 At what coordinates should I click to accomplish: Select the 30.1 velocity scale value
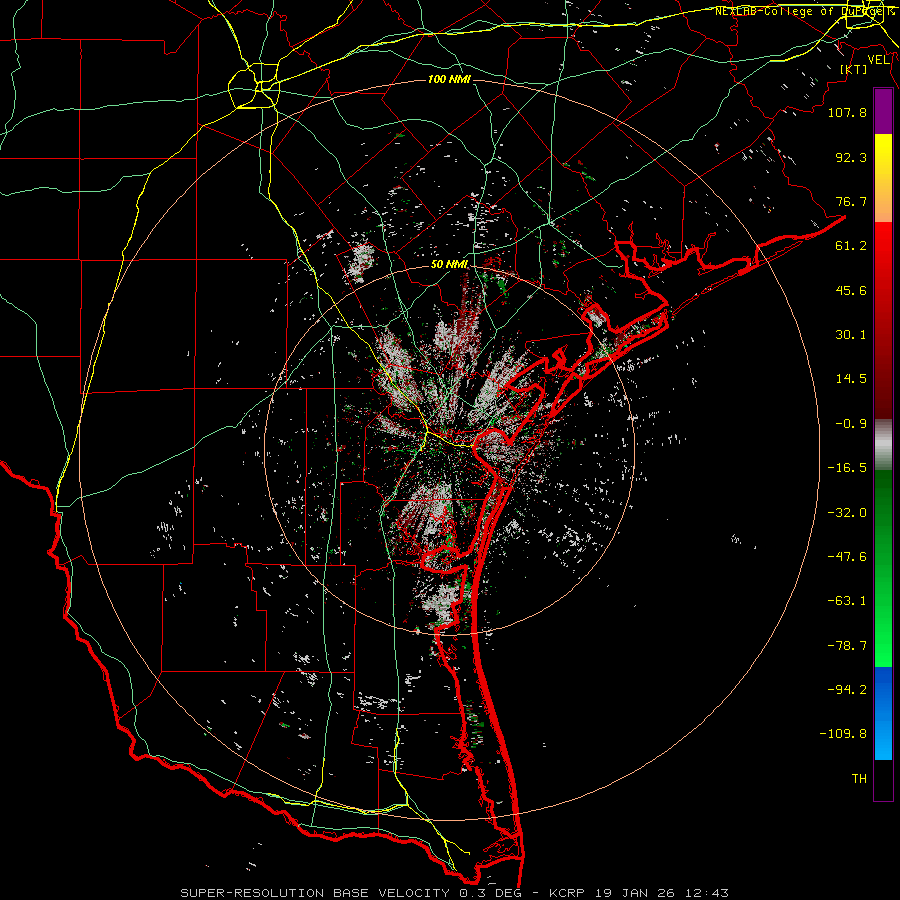click(851, 335)
